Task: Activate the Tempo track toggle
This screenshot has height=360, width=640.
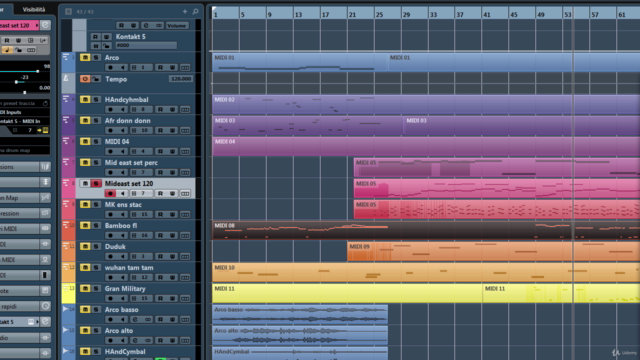Action: click(x=85, y=79)
